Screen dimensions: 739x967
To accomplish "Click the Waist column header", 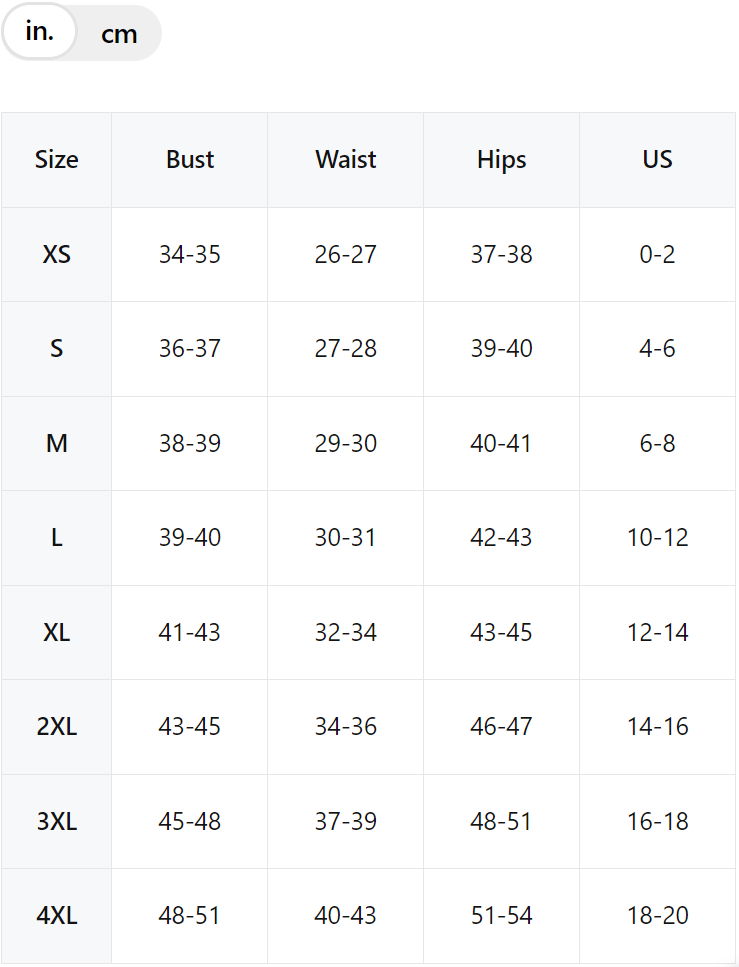I will 346,160.
